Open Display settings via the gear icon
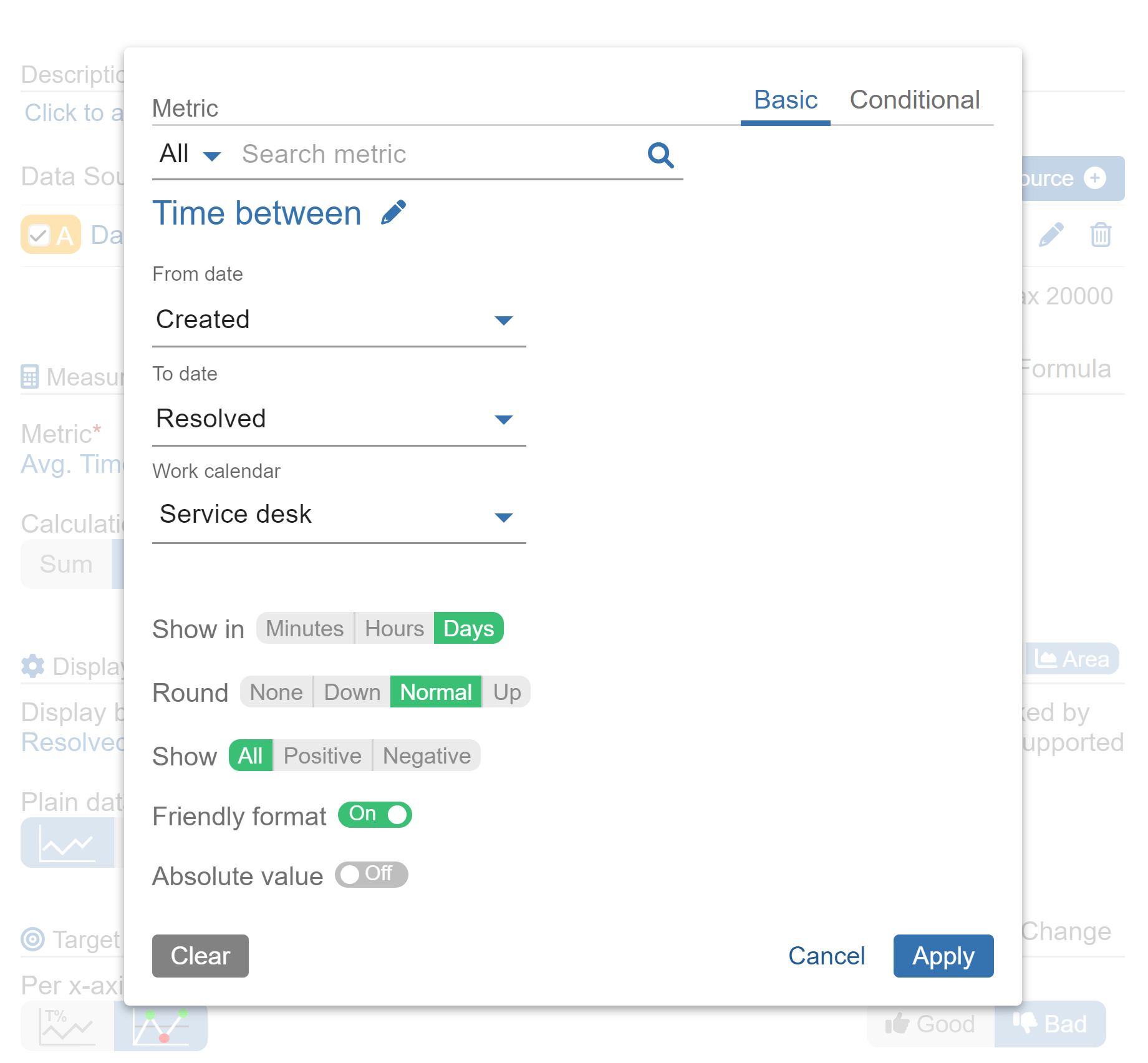This screenshot has height=1063, width=1148. click(x=32, y=666)
